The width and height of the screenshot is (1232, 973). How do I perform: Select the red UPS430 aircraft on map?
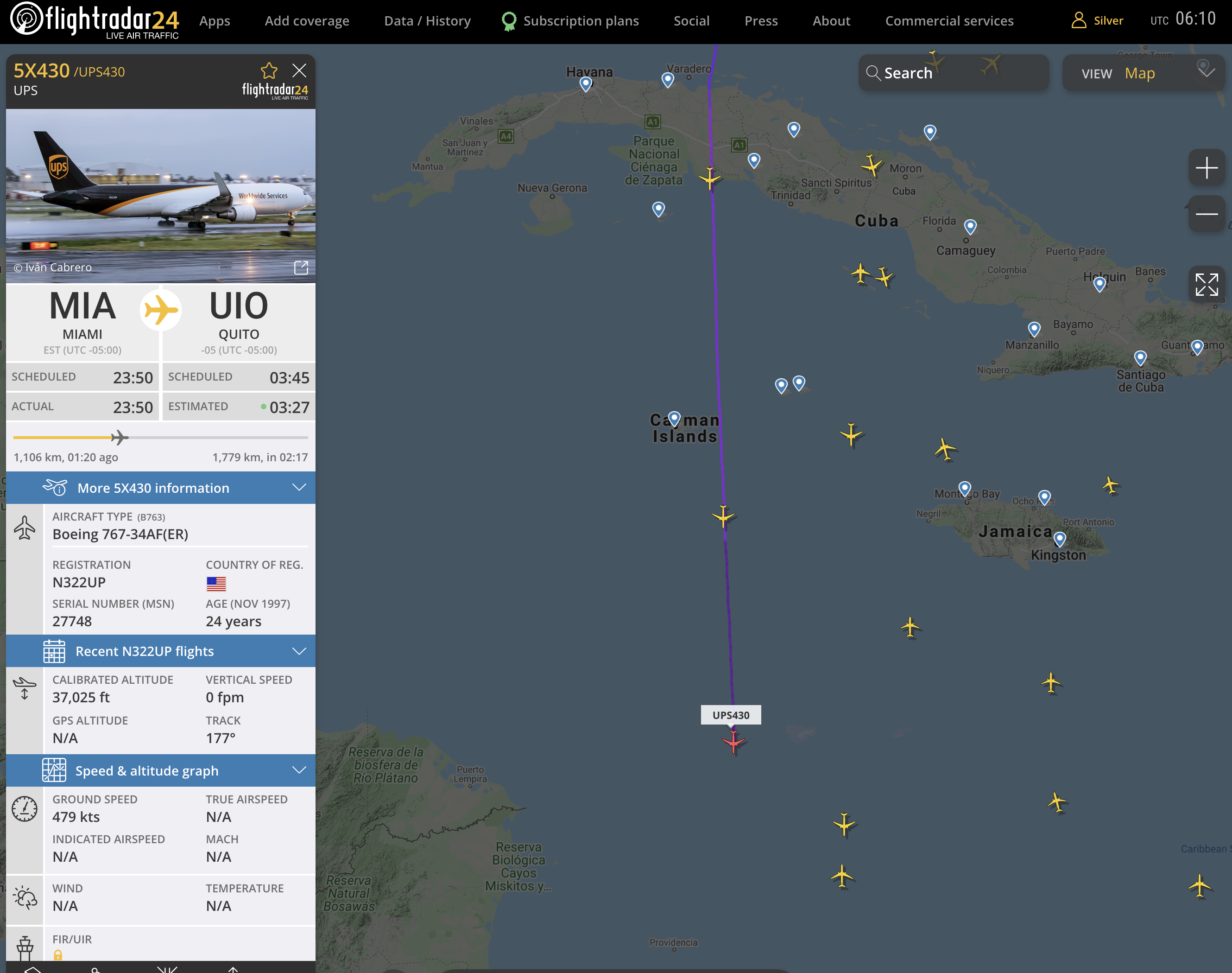point(733,742)
